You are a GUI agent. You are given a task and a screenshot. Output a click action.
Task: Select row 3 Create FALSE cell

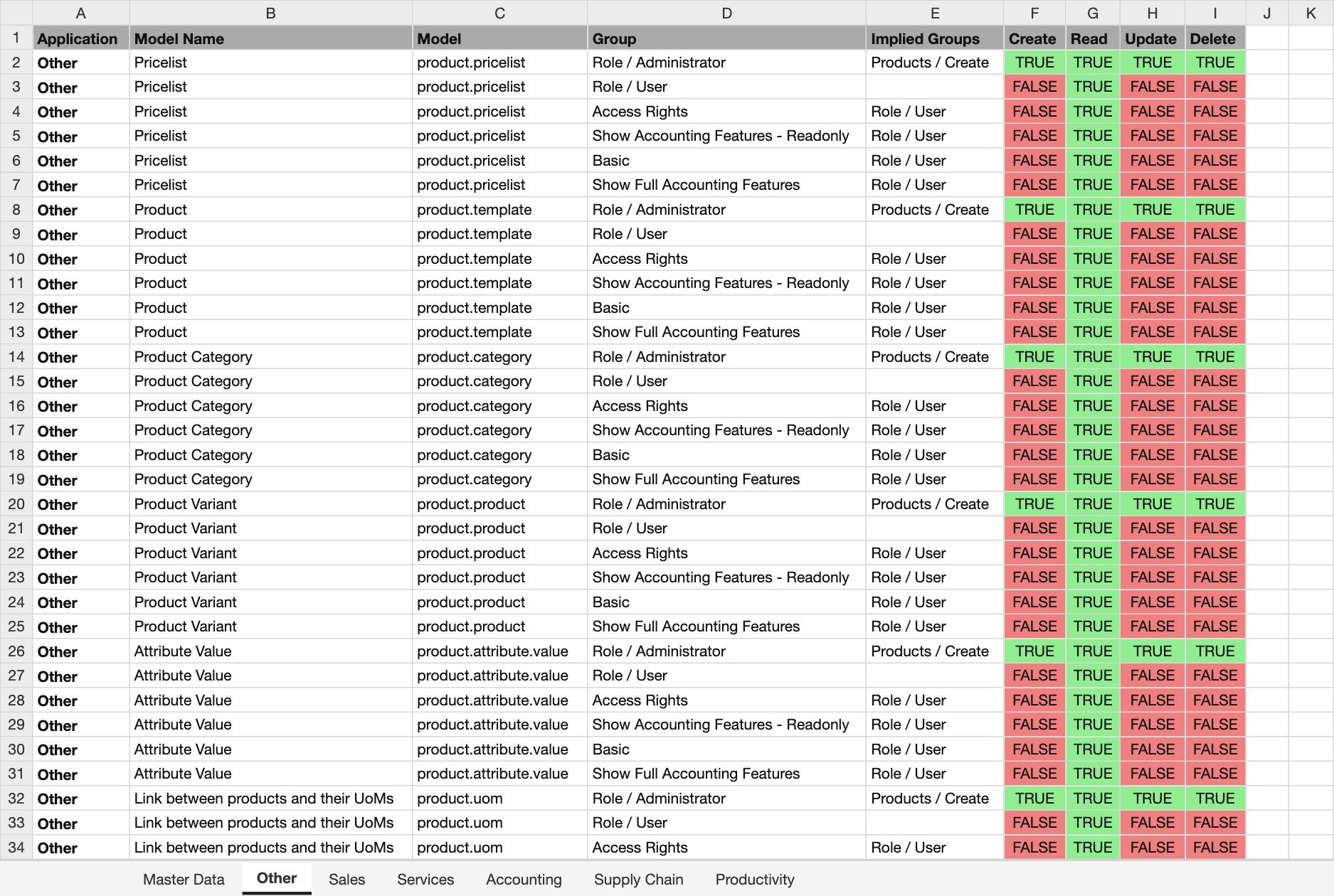click(x=1034, y=87)
